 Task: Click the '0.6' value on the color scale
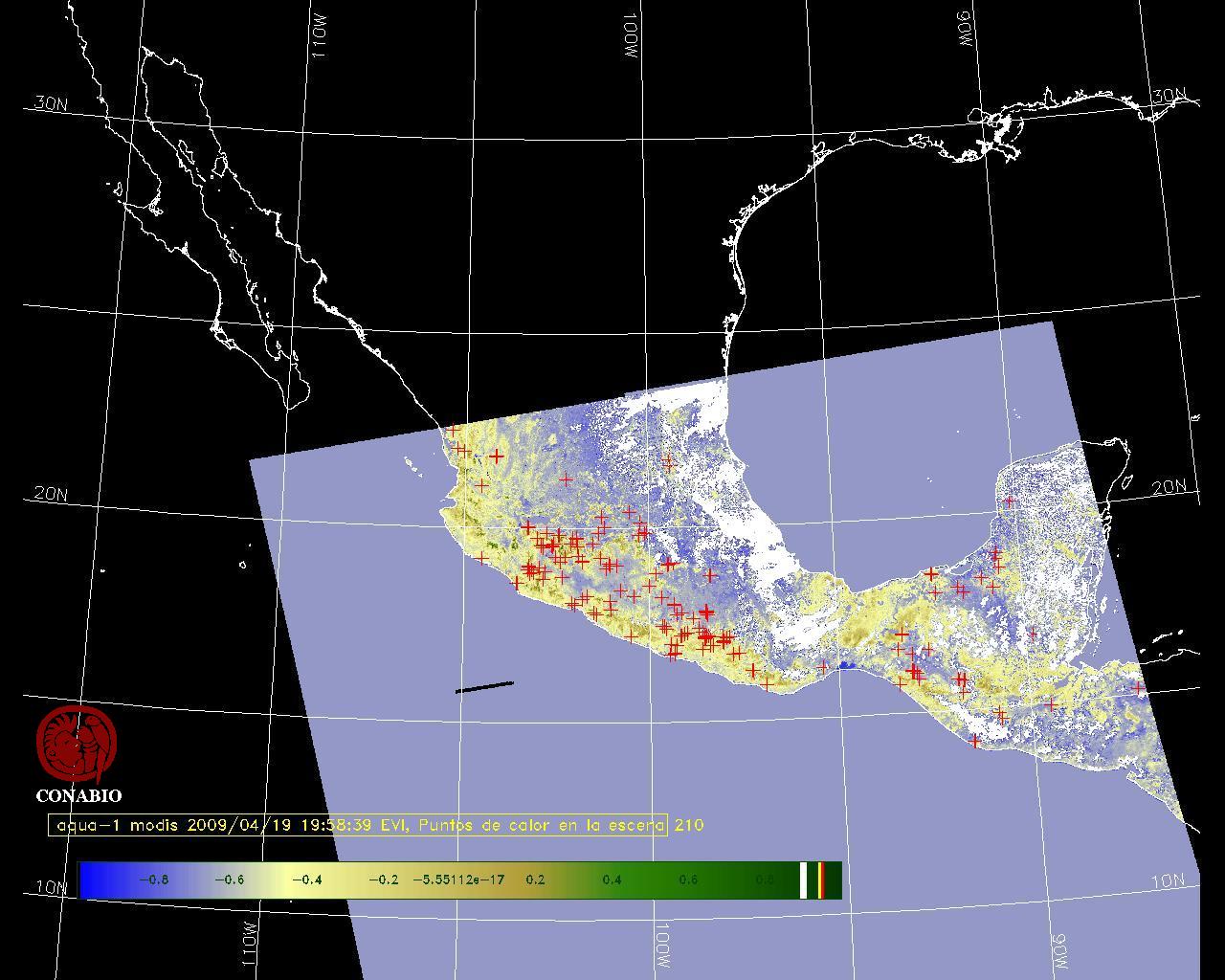pos(688,880)
